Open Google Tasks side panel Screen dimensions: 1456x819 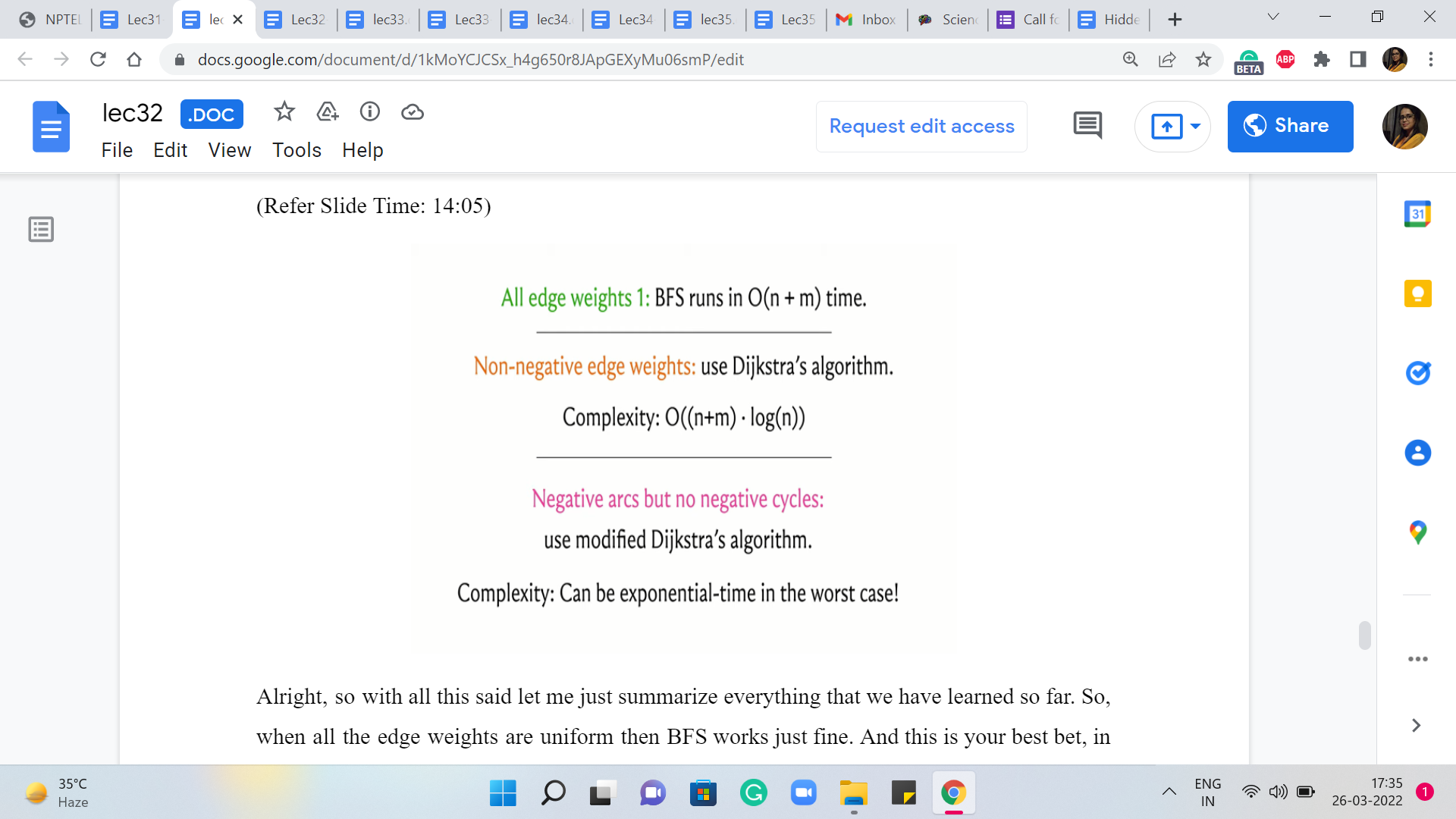[x=1417, y=373]
